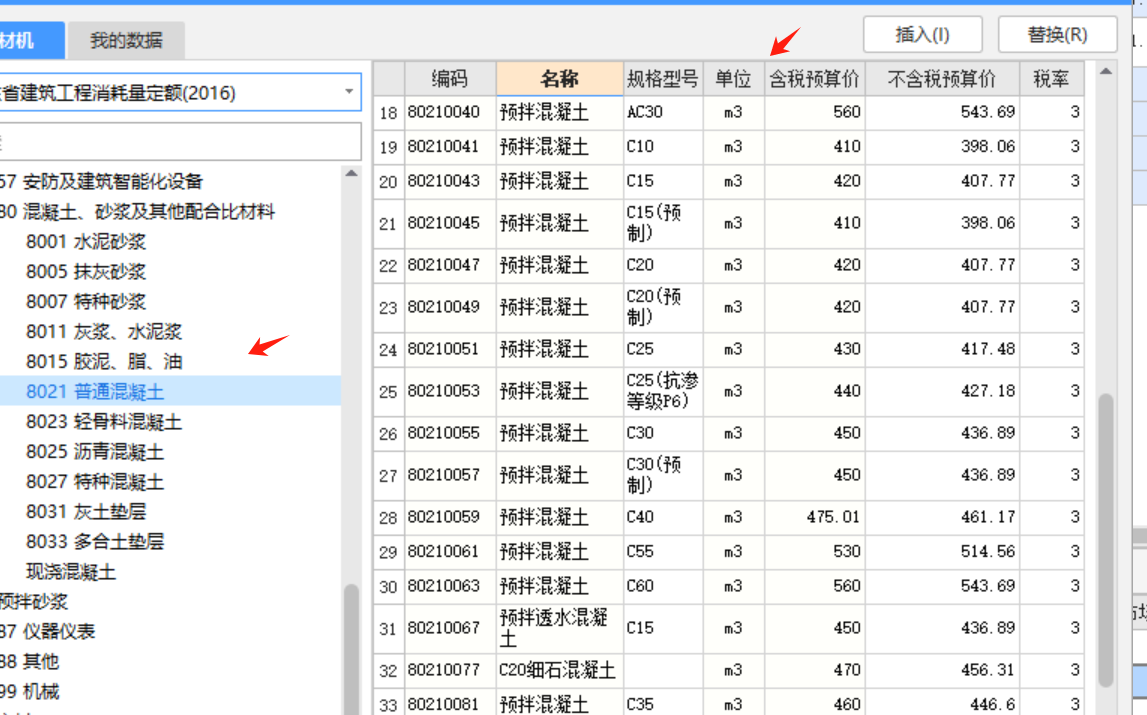Select 预拌砂浆 tree node
1147x715 pixels.
[34, 602]
